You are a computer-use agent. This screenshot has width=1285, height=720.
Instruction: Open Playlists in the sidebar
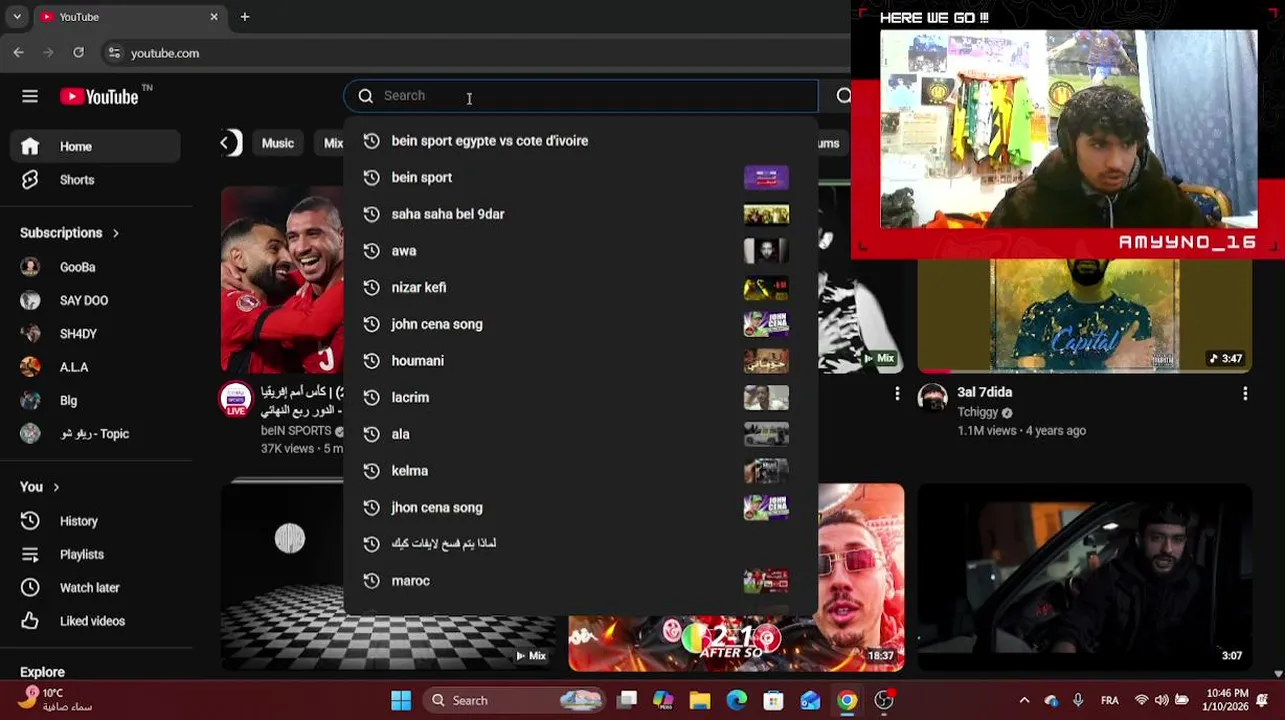click(x=96, y=554)
